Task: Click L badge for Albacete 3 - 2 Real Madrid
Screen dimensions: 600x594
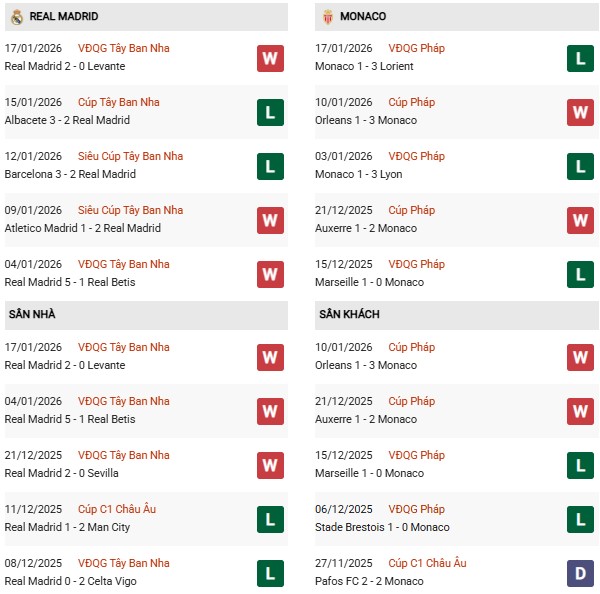Action: (x=269, y=112)
